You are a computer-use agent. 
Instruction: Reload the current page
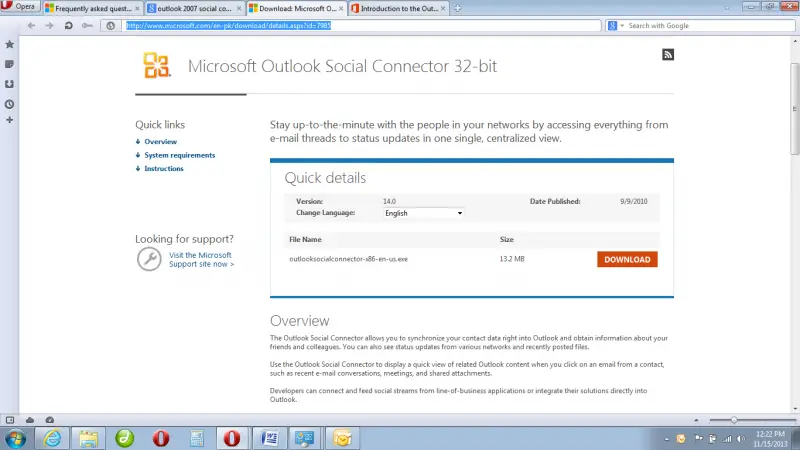pyautogui.click(x=68, y=26)
